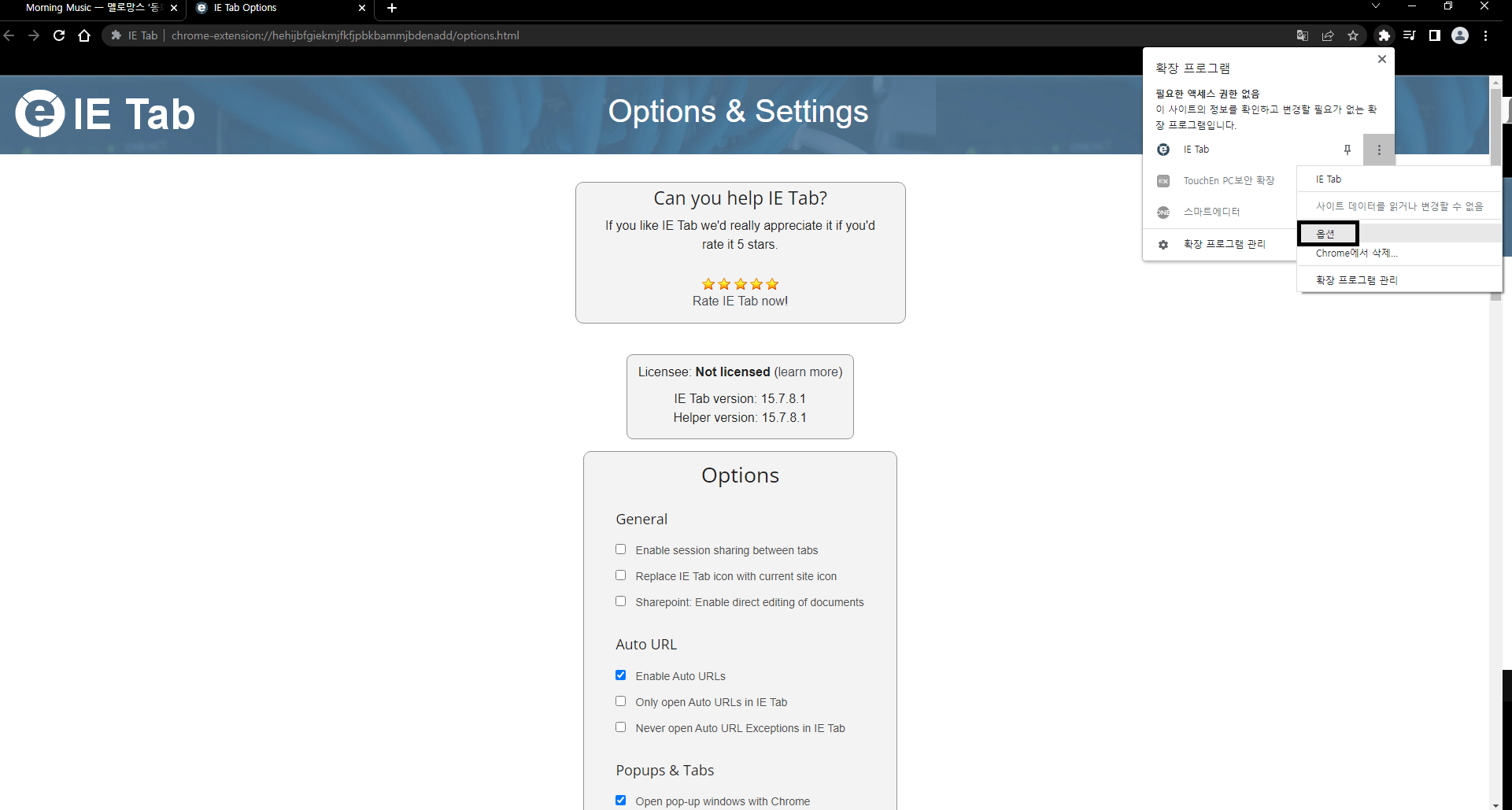Screen dimensions: 1512x810
Task: Open the side panel icon
Action: tap(1435, 35)
